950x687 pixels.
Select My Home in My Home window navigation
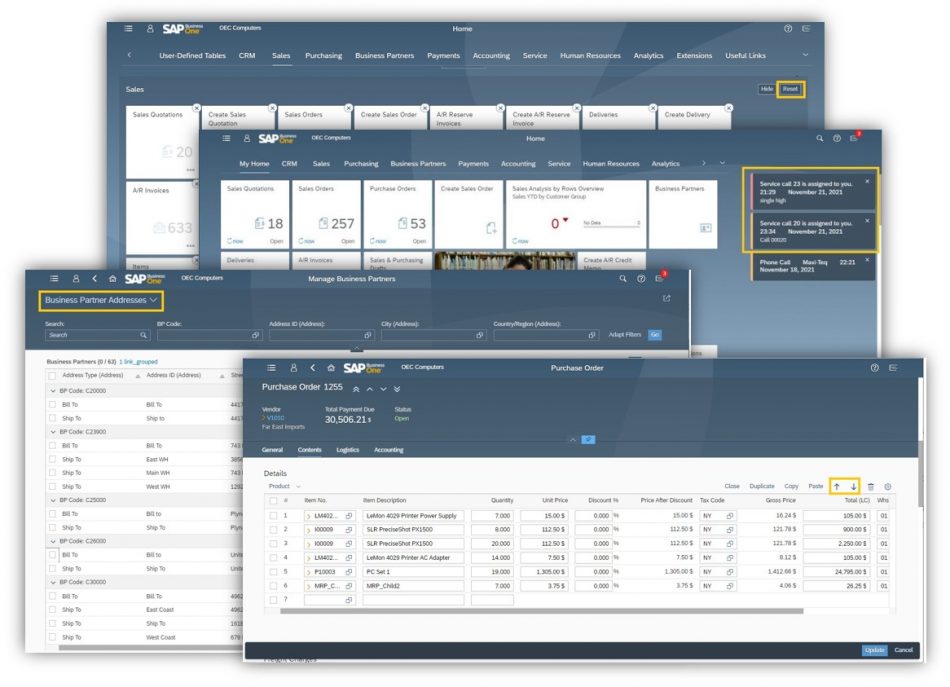pos(254,164)
